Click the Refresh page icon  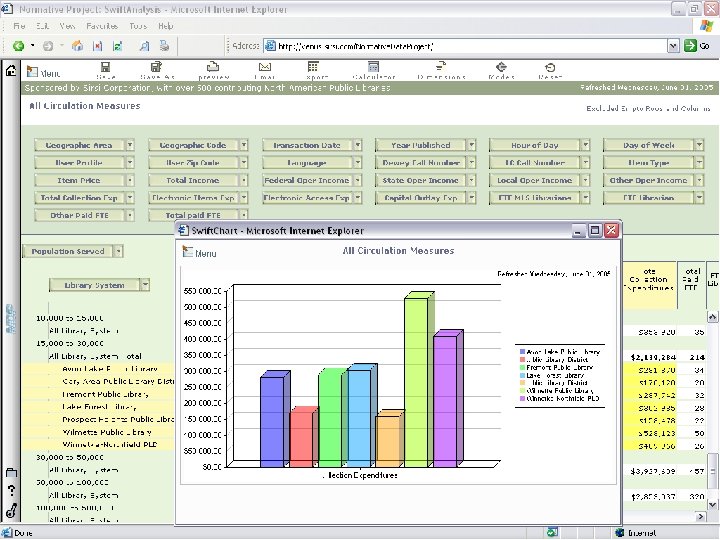click(x=118, y=46)
